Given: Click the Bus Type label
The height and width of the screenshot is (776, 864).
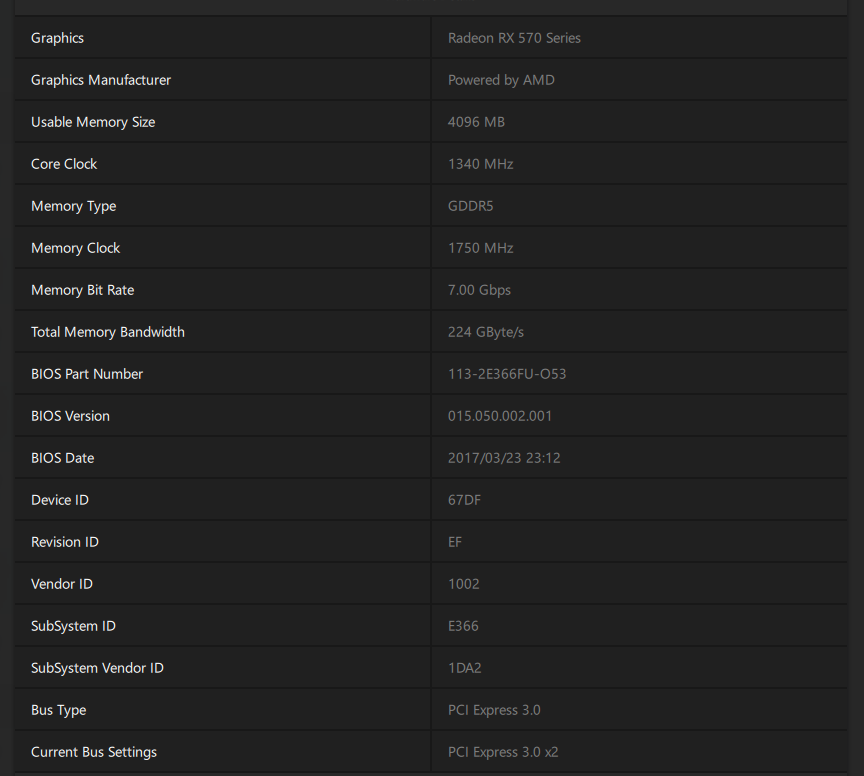Looking at the screenshot, I should click(58, 710).
